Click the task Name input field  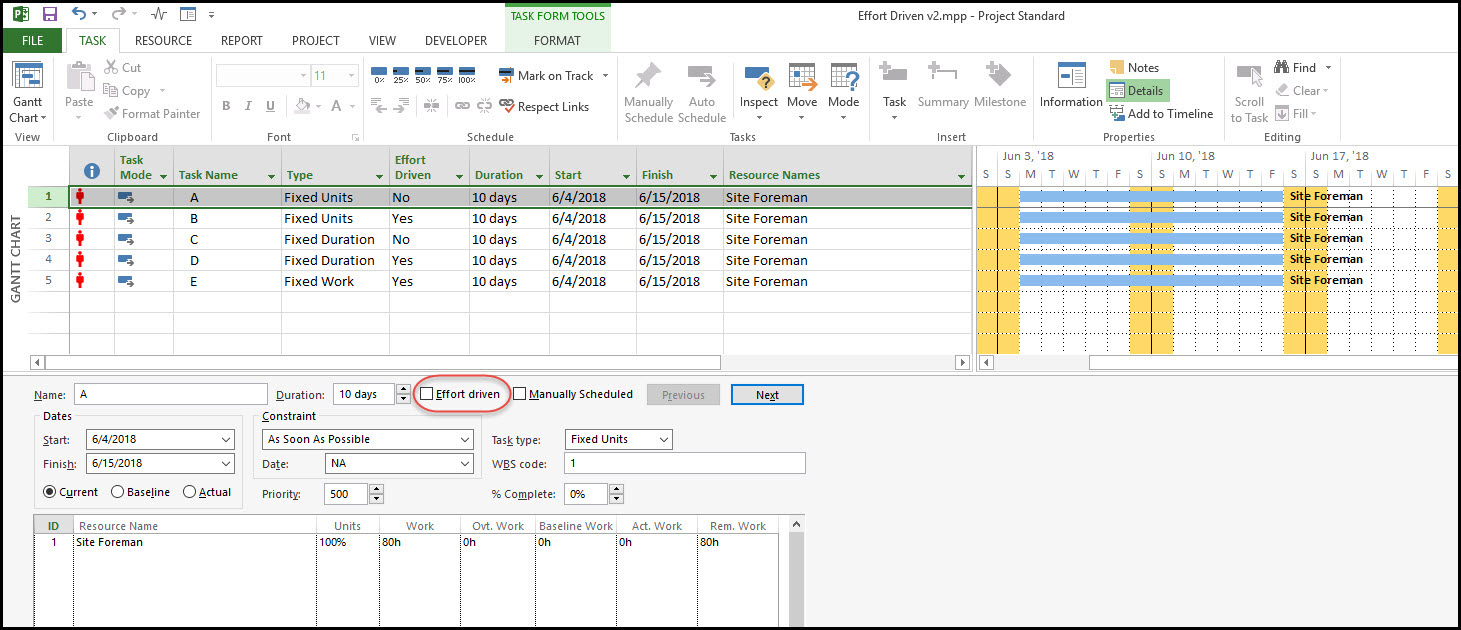[x=171, y=395]
